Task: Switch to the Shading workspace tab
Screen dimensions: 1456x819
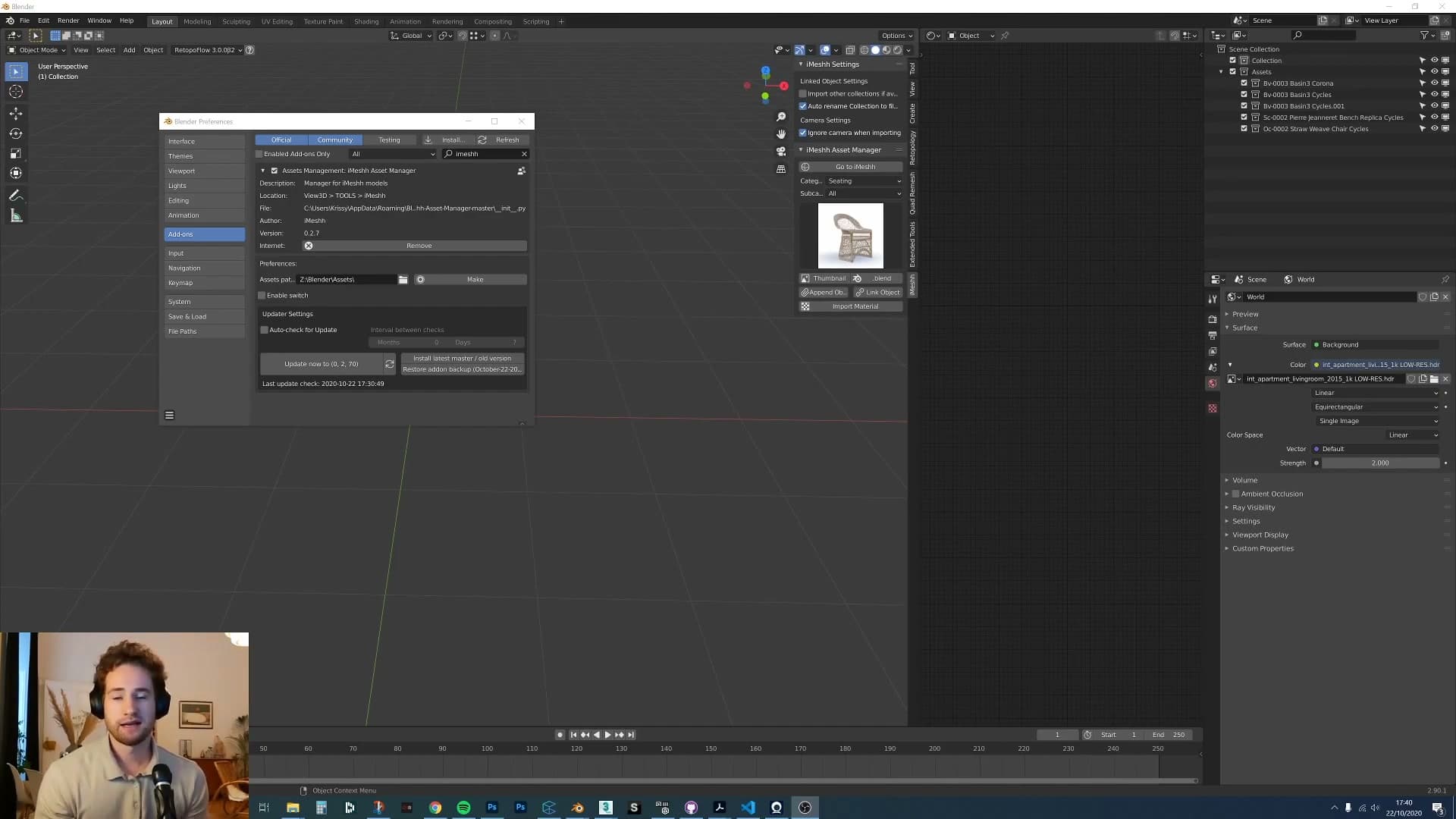Action: pyautogui.click(x=366, y=21)
